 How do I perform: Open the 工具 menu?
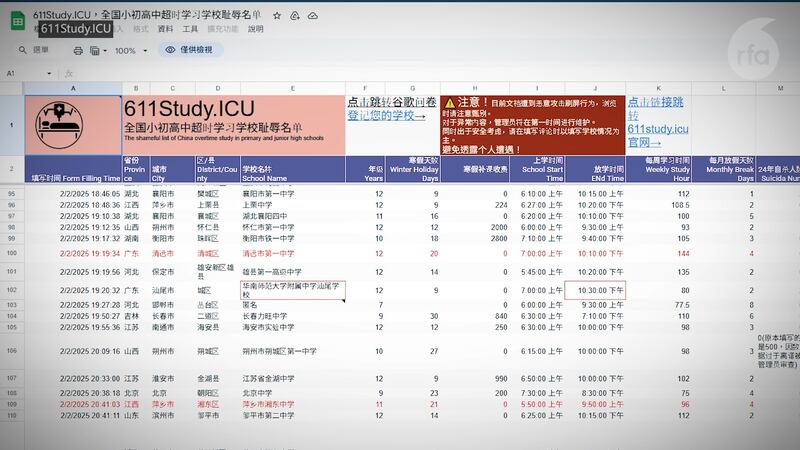[190, 29]
